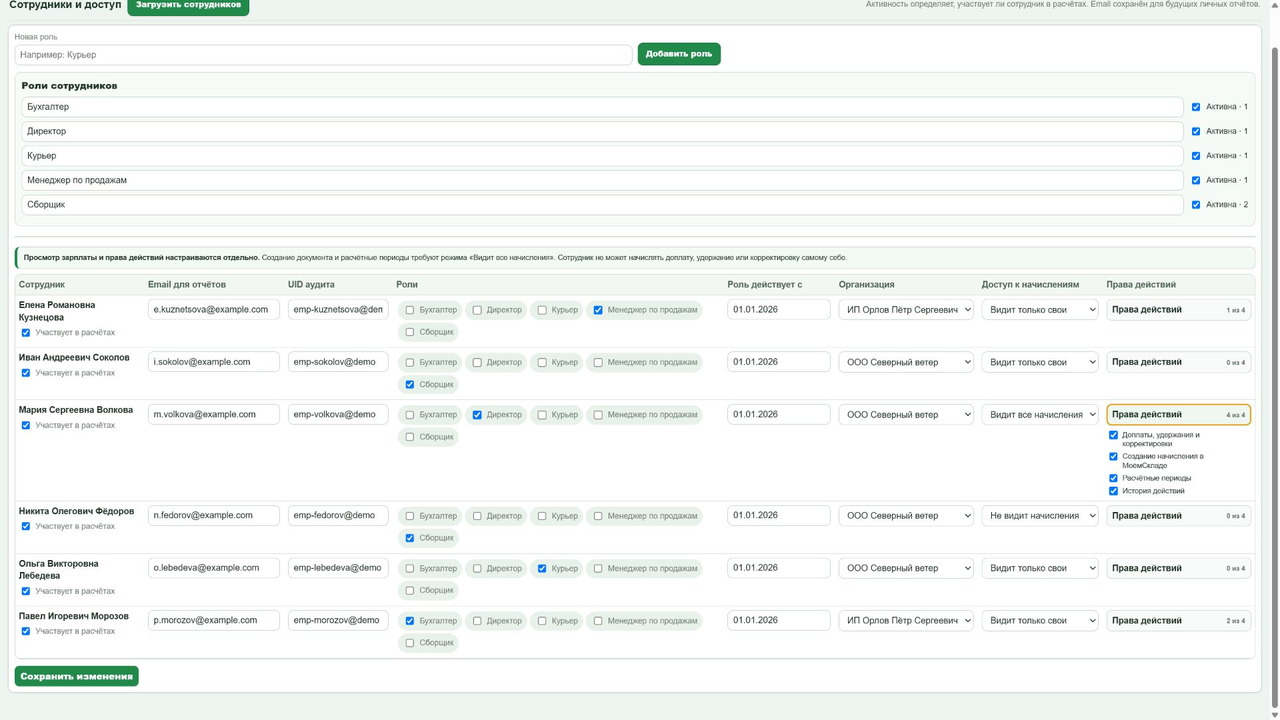Edit role start date for Елена Кузнецова

[x=779, y=310]
